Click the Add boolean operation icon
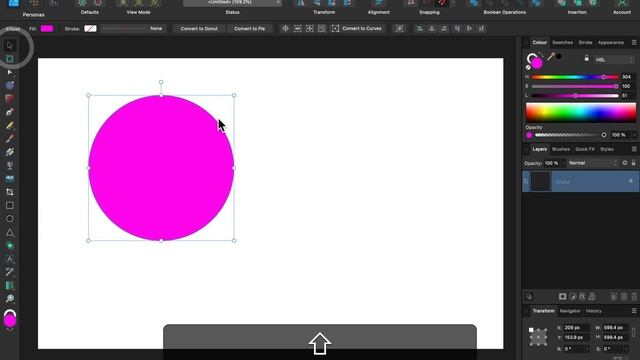This screenshot has height=360, width=640. 474,3
